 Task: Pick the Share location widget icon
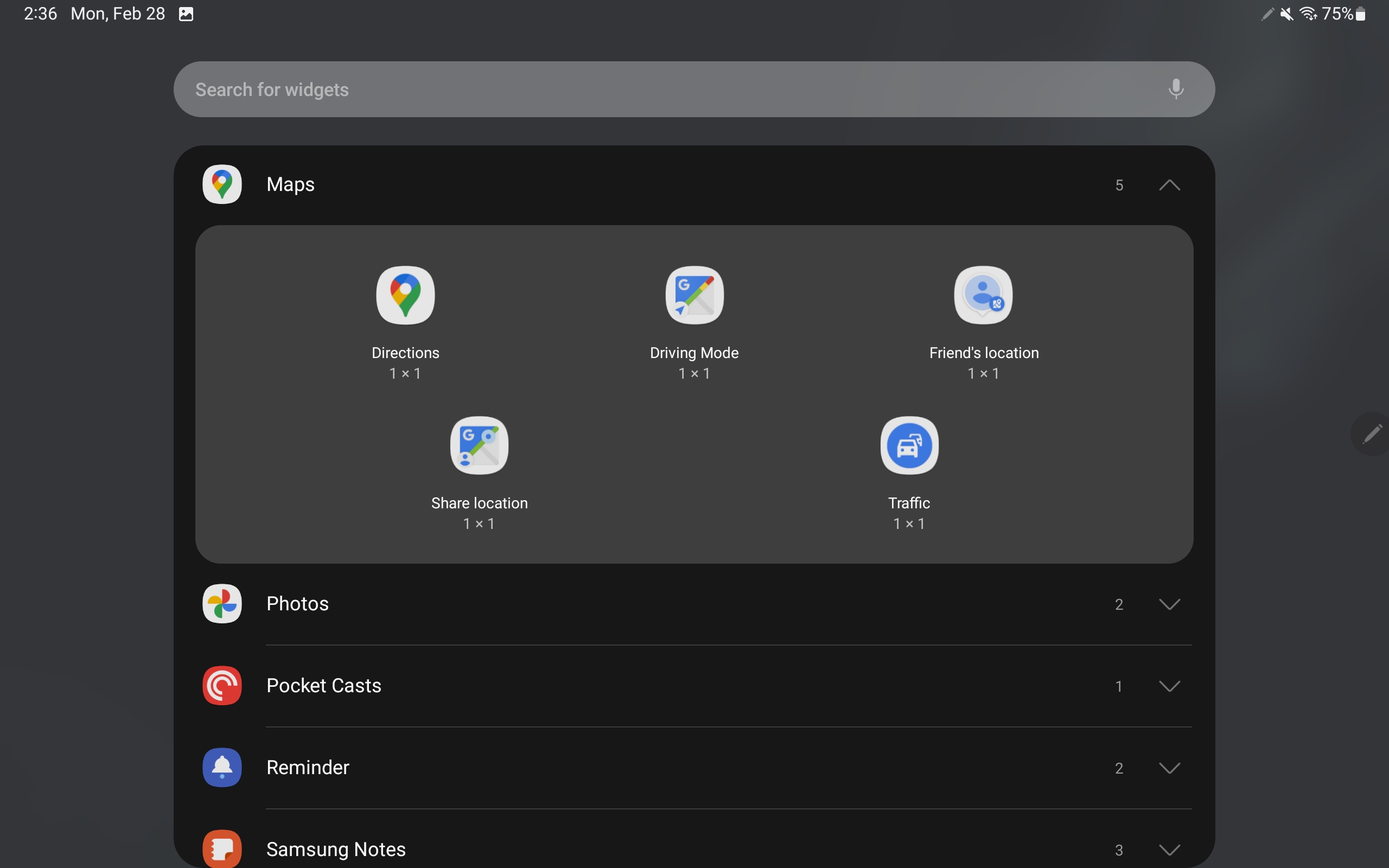pyautogui.click(x=479, y=445)
